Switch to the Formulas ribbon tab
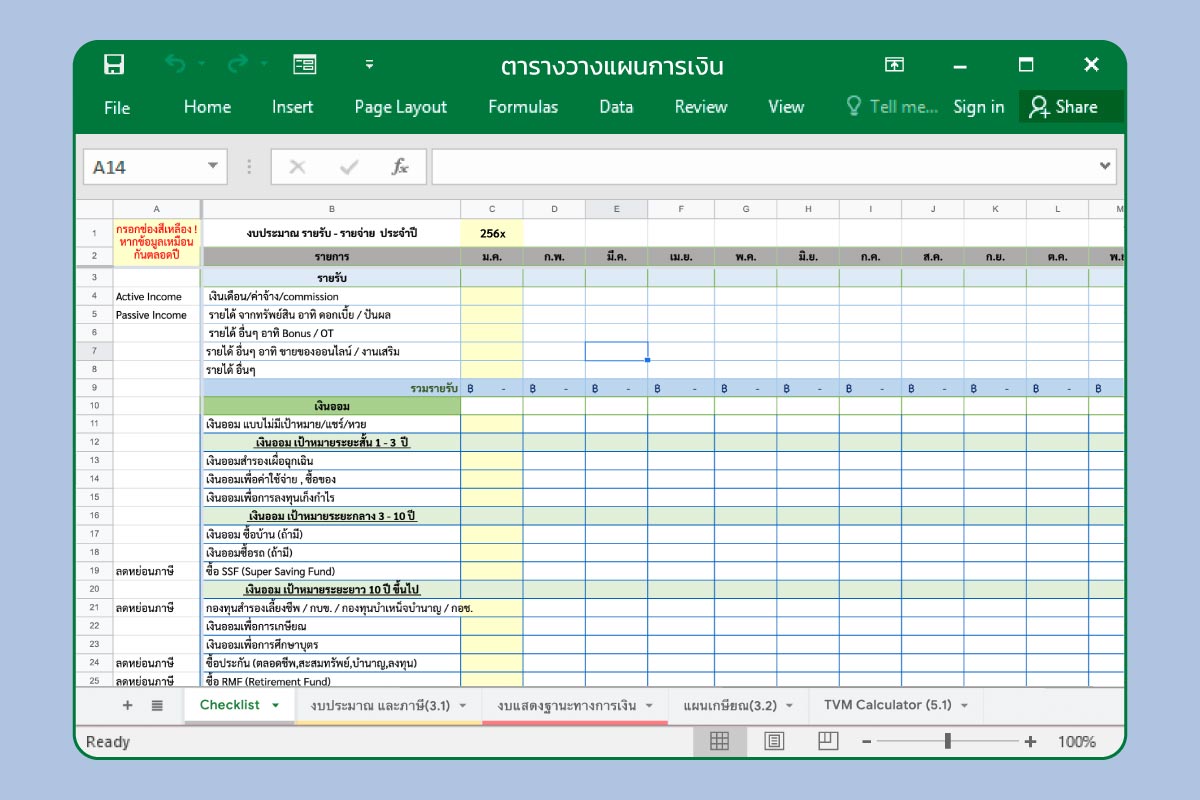Viewport: 1200px width, 800px height. tap(523, 107)
